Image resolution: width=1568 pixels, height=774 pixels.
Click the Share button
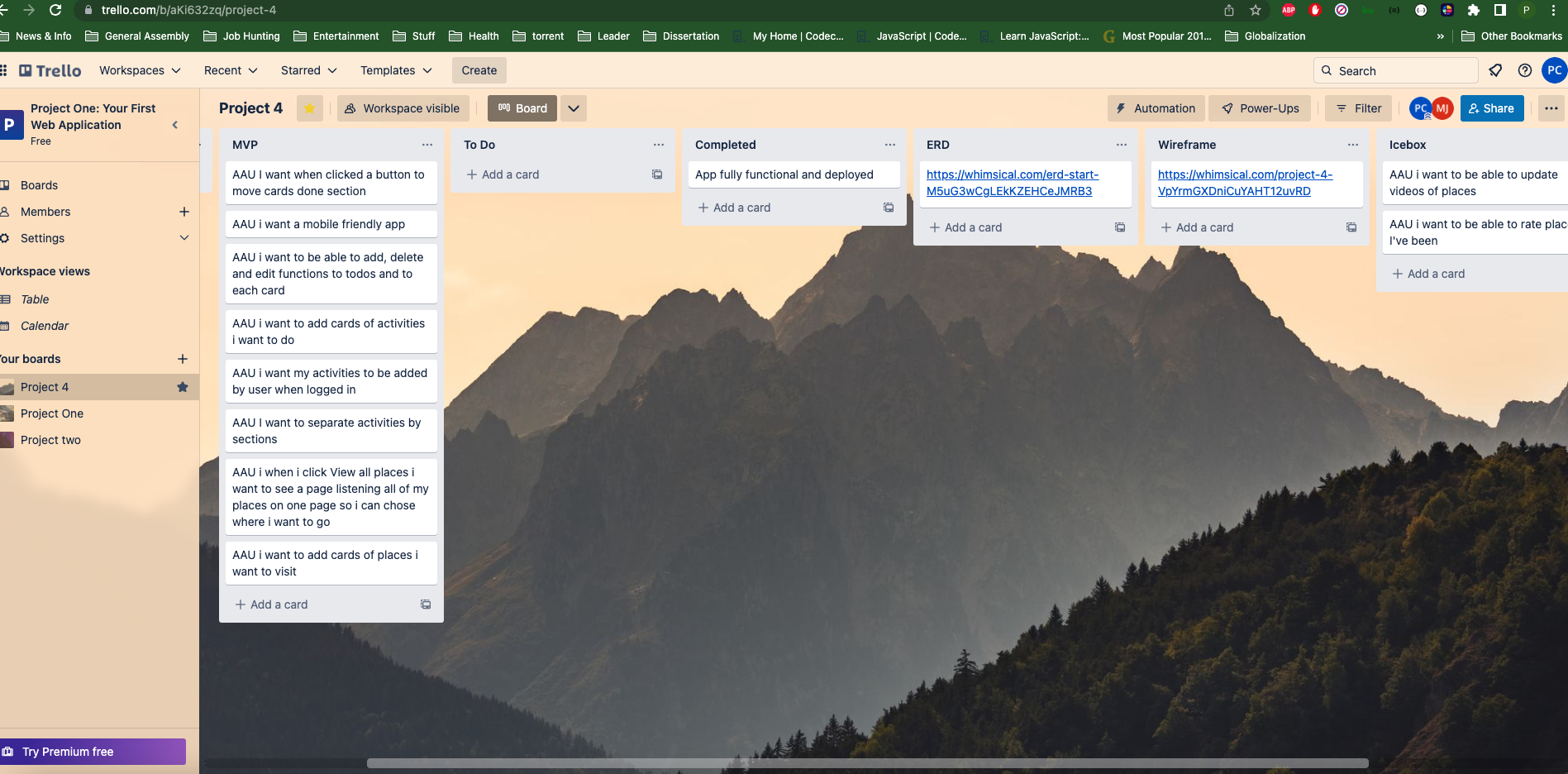[1492, 108]
